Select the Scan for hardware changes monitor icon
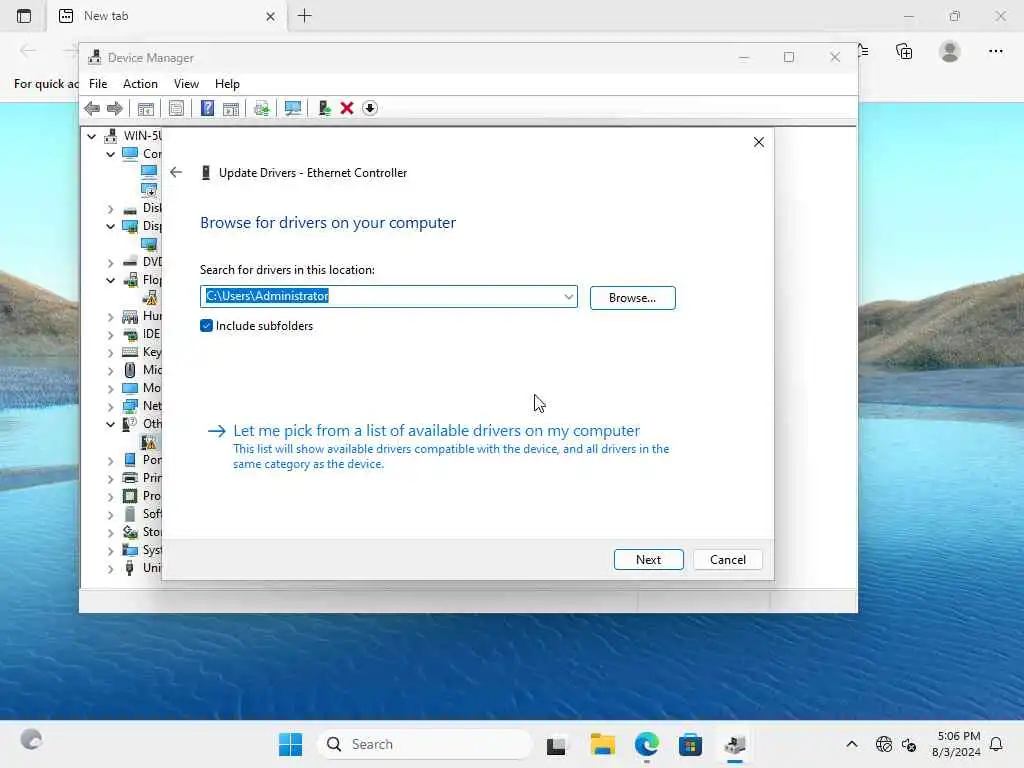Screen dimensions: 1024x768 293,108
